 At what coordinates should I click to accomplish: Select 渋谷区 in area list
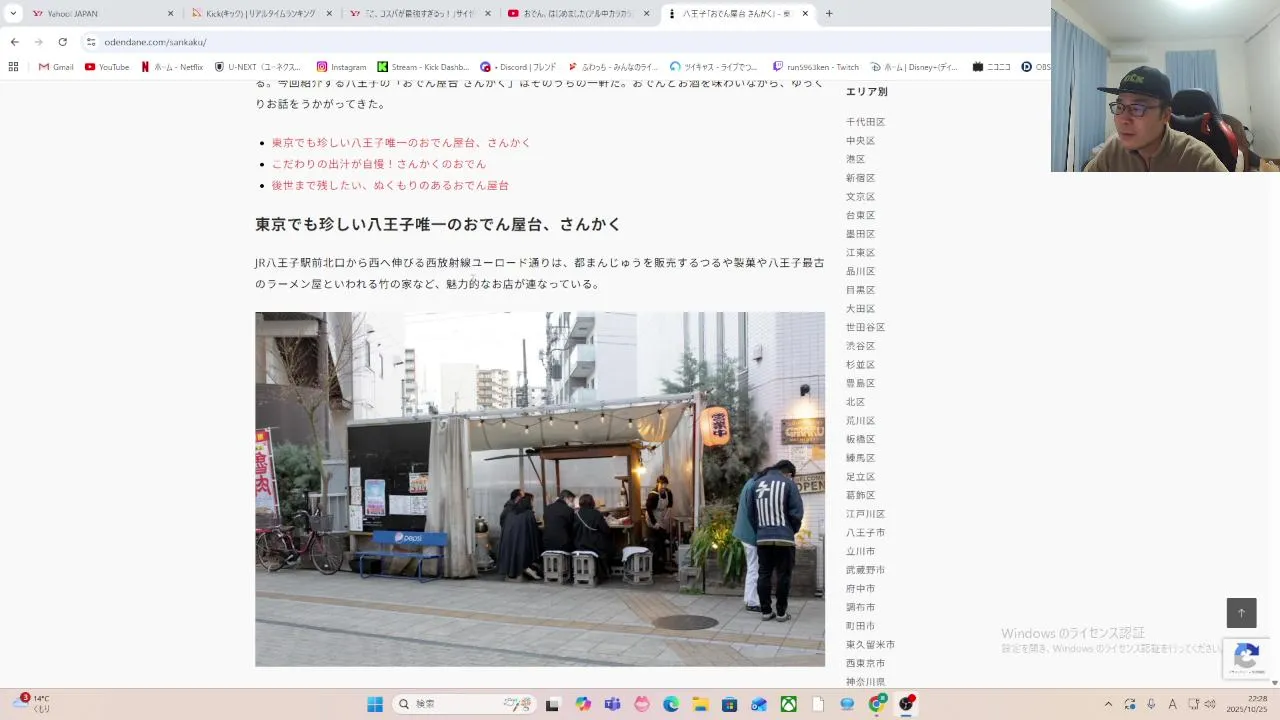click(860, 346)
